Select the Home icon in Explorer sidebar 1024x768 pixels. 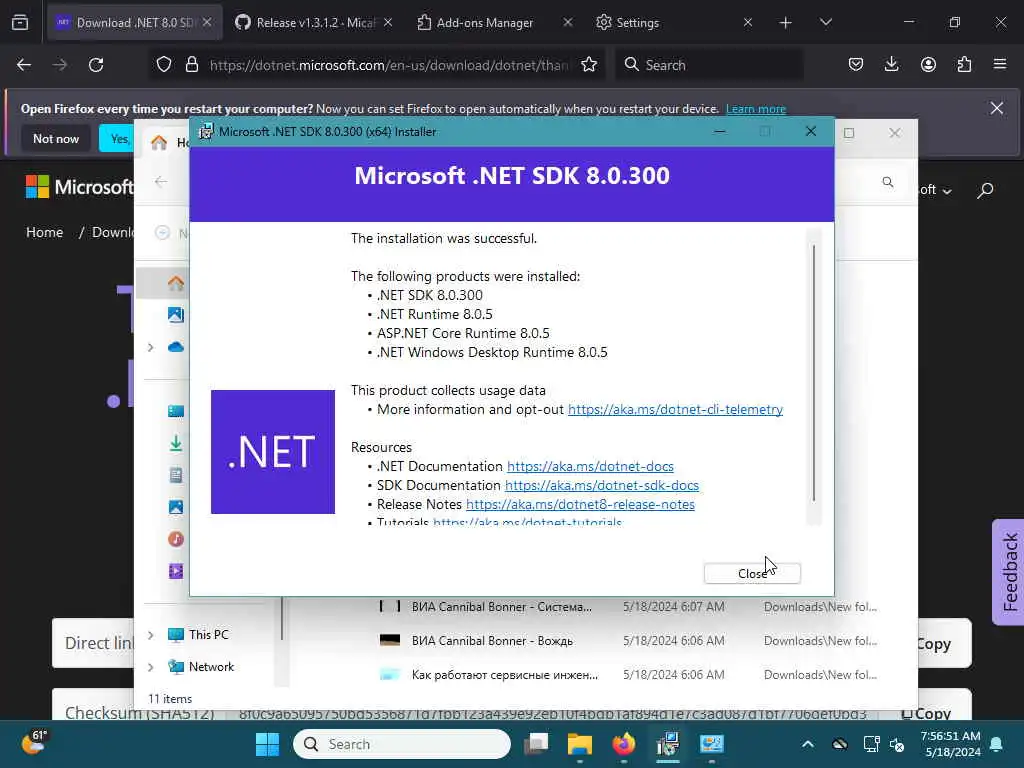176,283
